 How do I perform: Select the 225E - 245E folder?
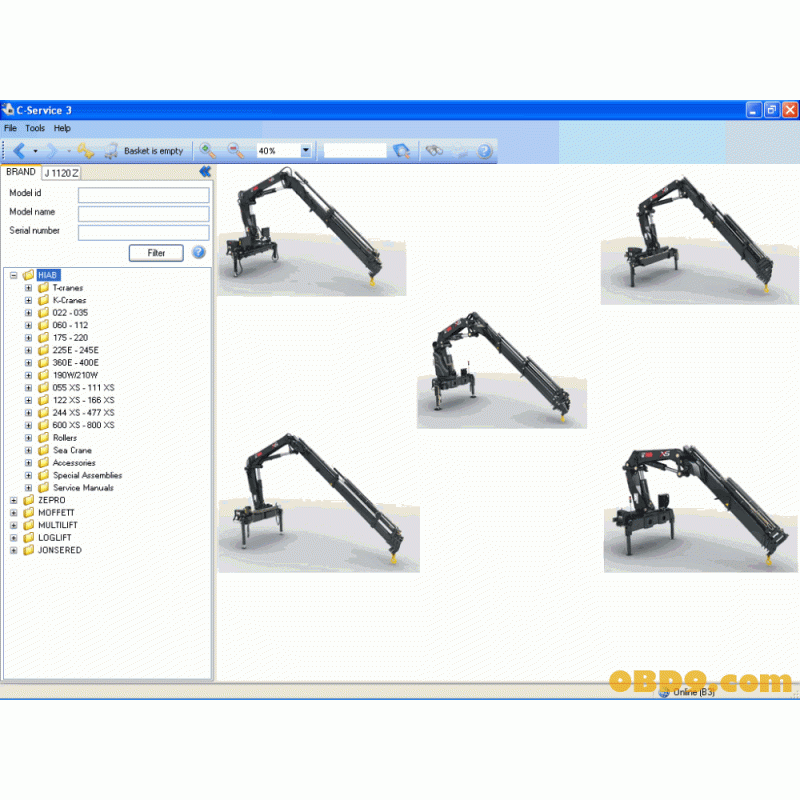[x=76, y=351]
